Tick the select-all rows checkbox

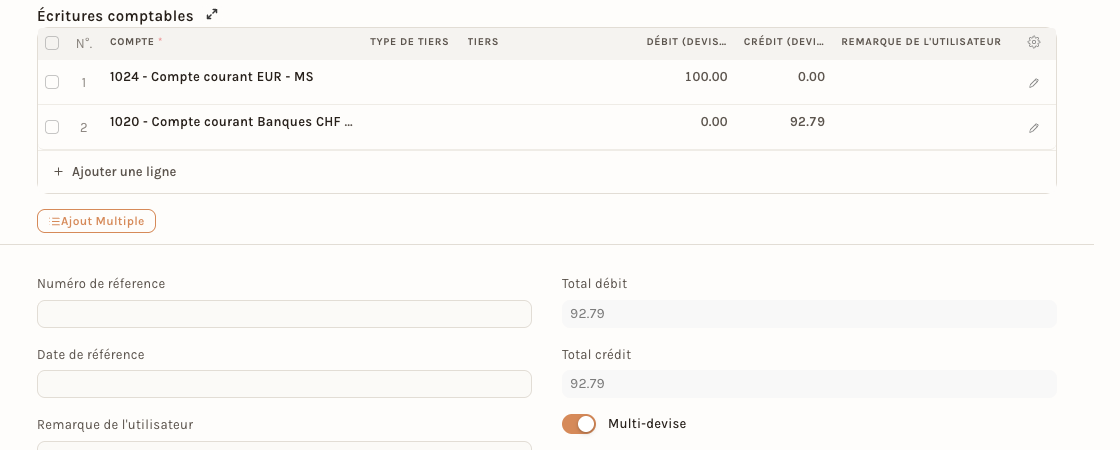pyautogui.click(x=52, y=44)
